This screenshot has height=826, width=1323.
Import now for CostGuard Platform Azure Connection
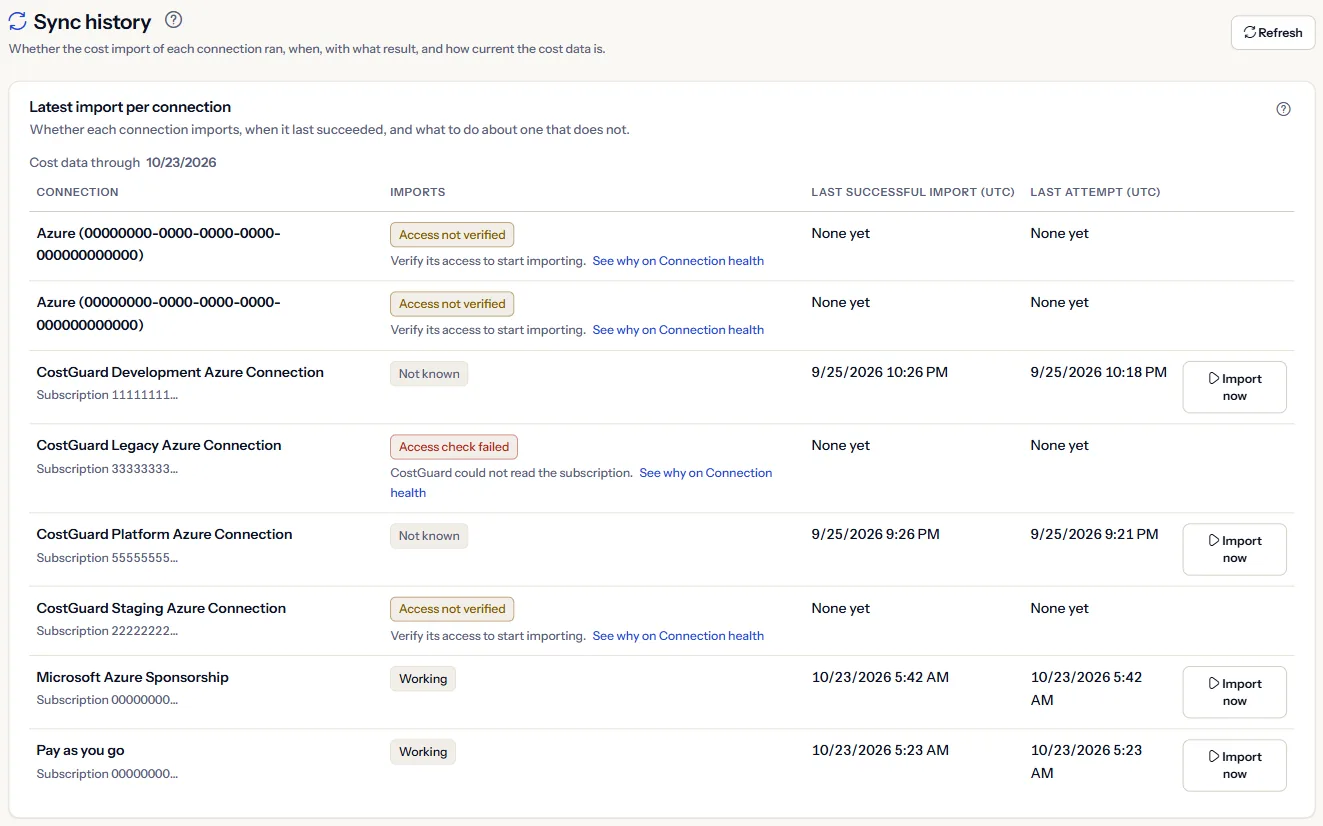click(x=1234, y=549)
